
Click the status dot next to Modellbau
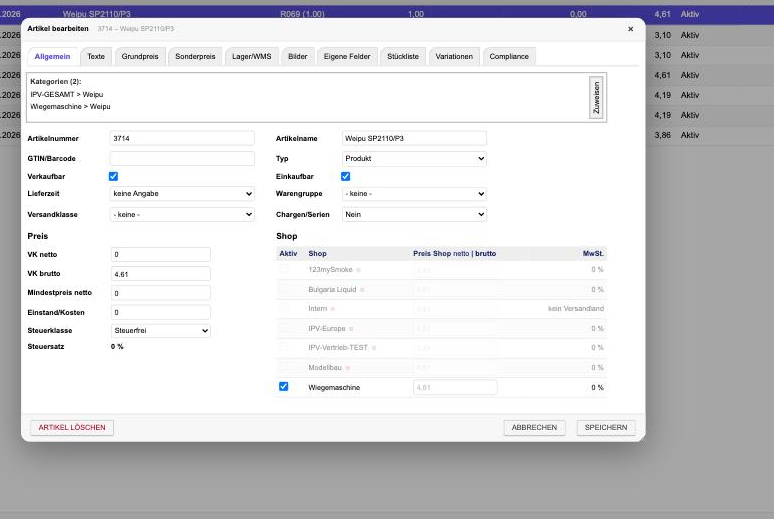tap(348, 368)
